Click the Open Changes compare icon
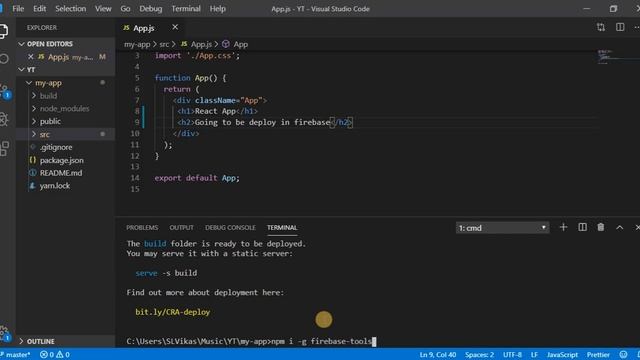Screen dimensions: 640x360 [x=600, y=27]
